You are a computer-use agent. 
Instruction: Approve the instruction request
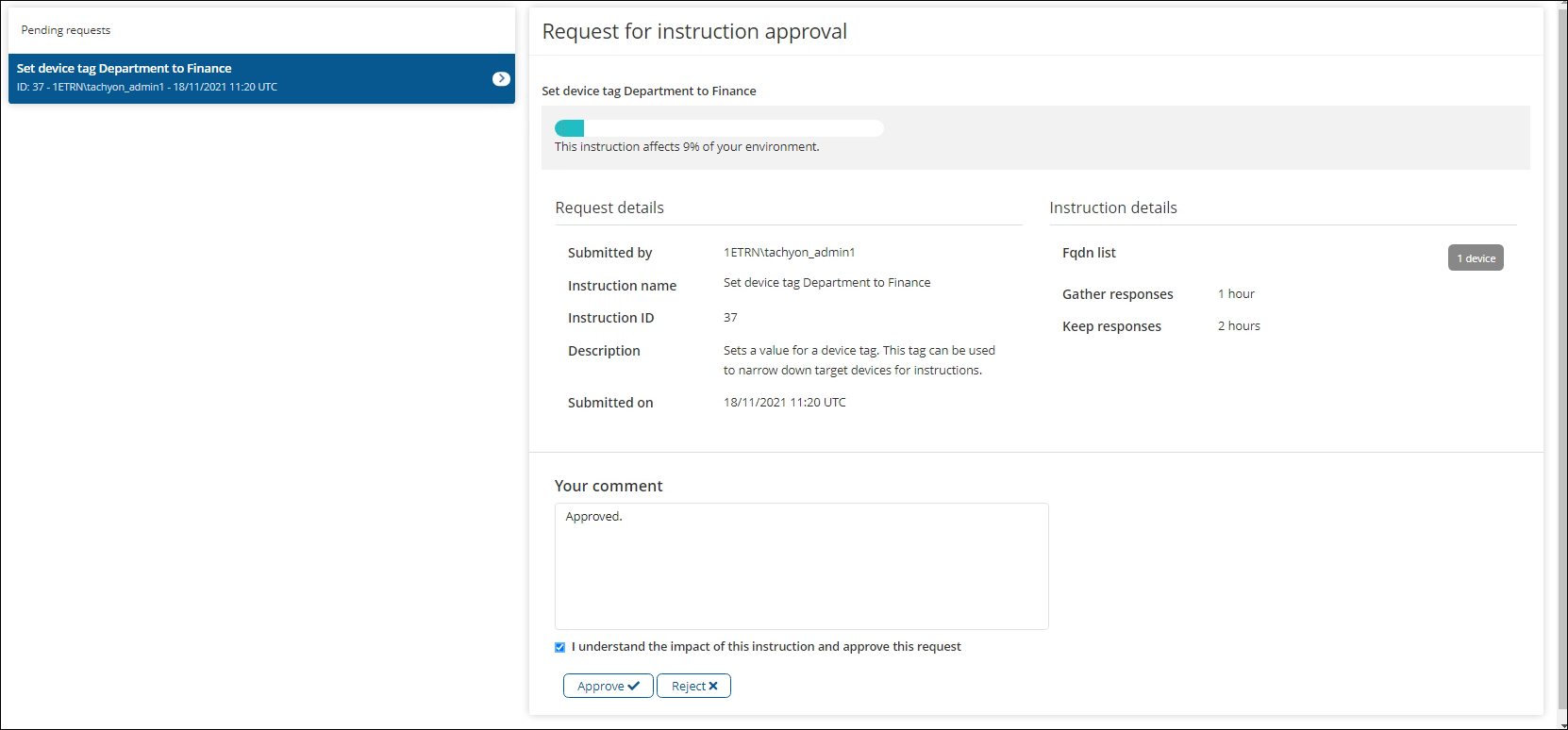pyautogui.click(x=608, y=686)
